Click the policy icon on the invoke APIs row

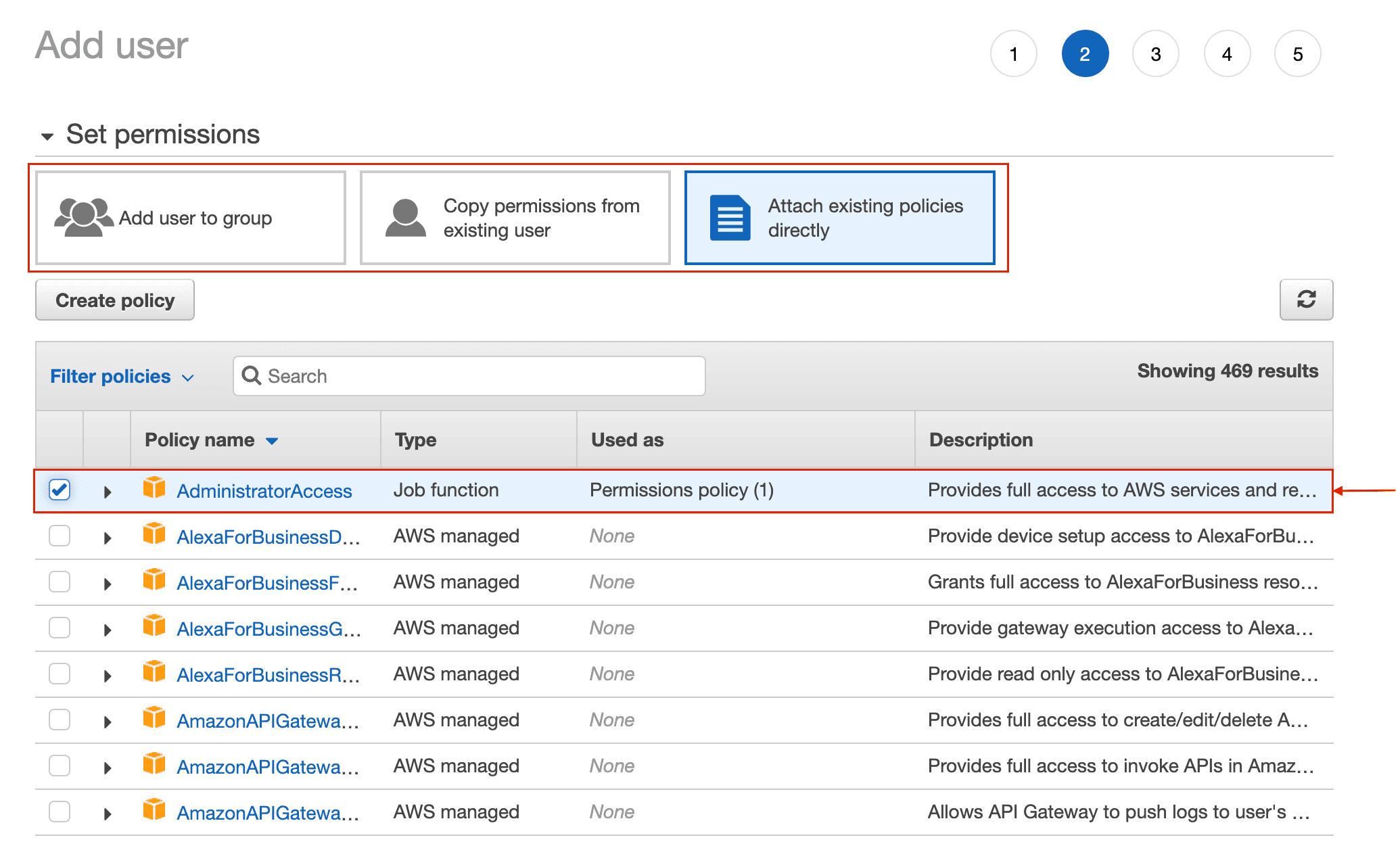pyautogui.click(x=154, y=764)
